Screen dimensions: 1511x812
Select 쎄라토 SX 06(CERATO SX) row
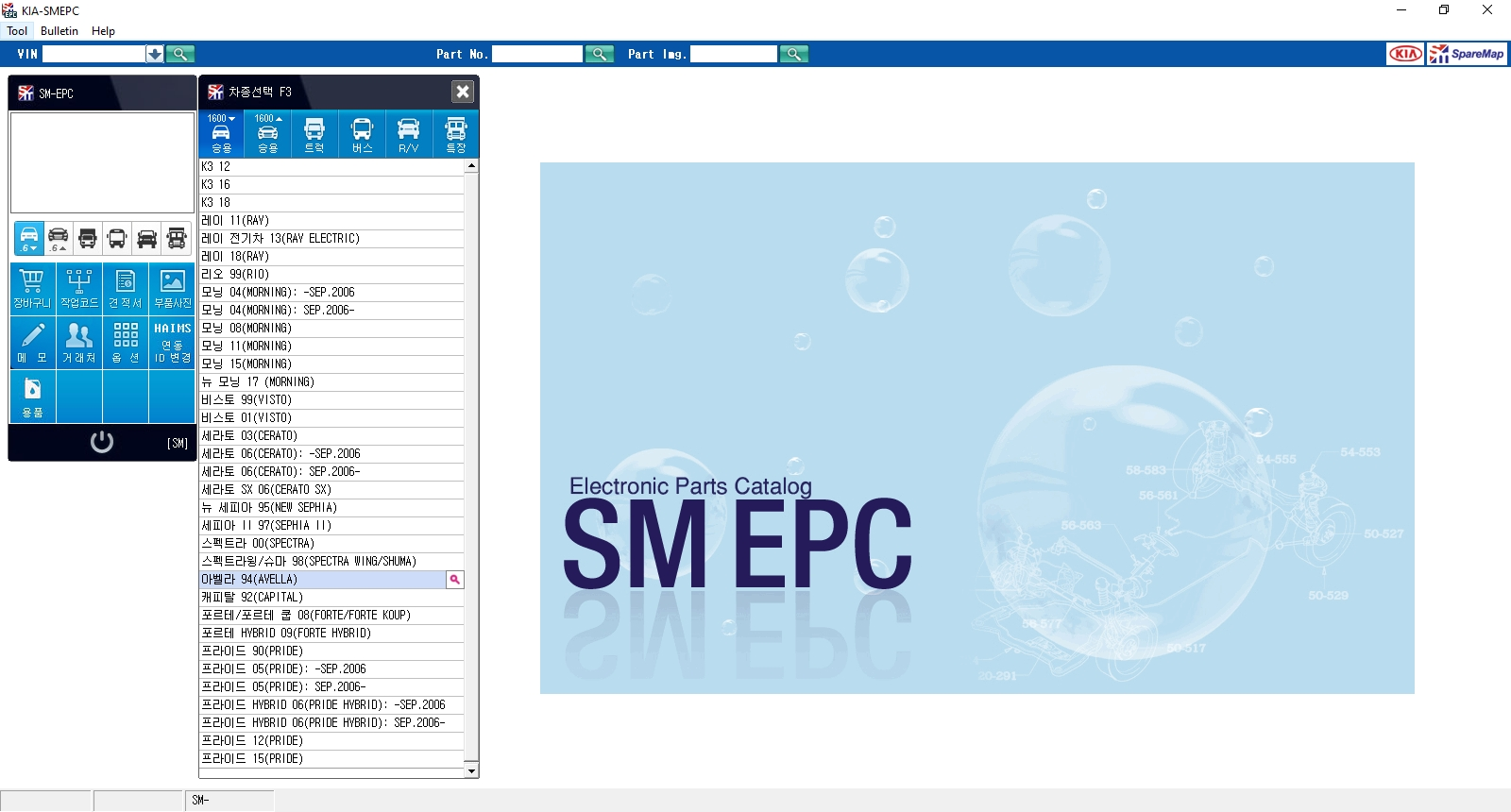331,489
